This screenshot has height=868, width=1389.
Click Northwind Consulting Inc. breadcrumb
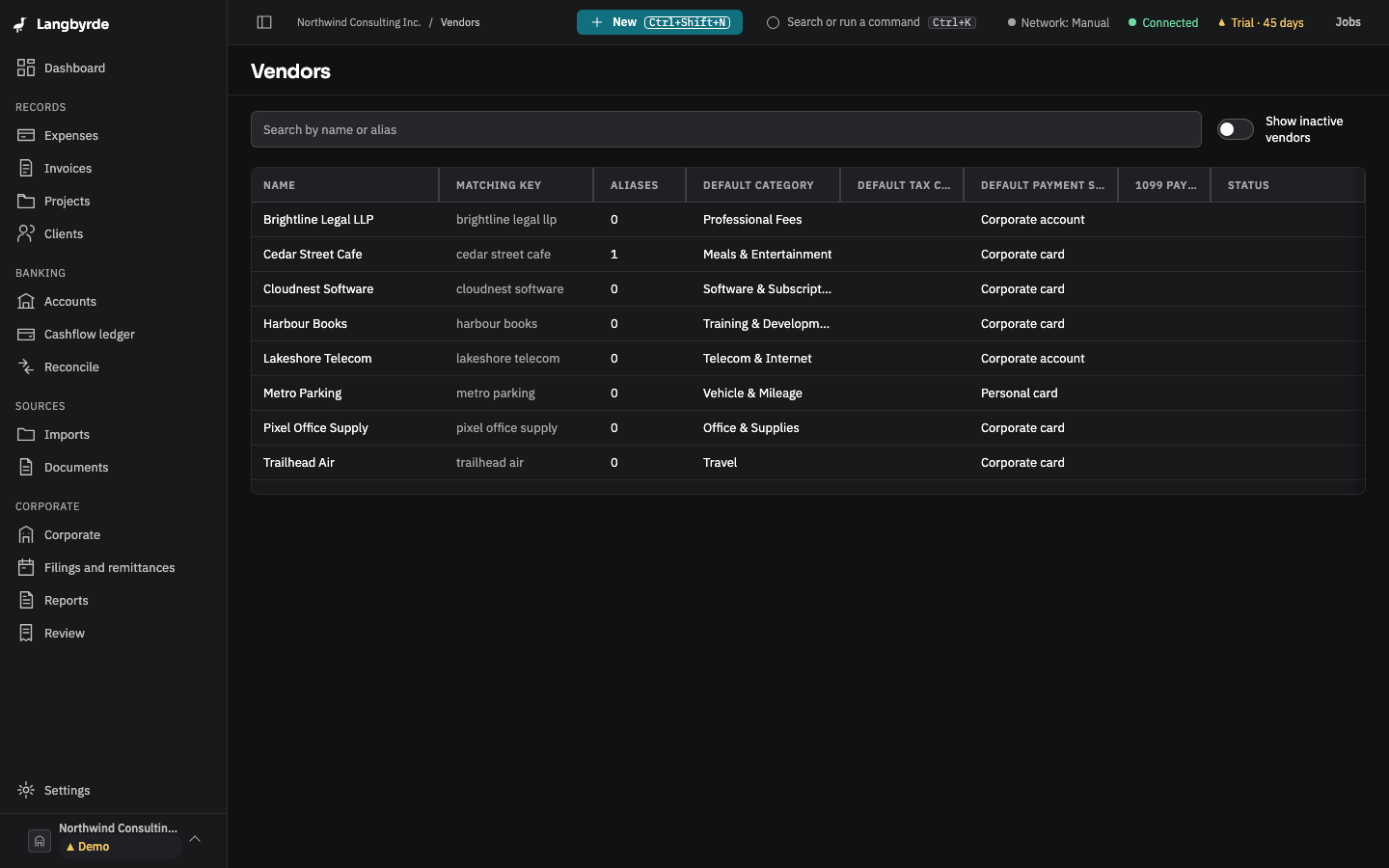[x=359, y=22]
